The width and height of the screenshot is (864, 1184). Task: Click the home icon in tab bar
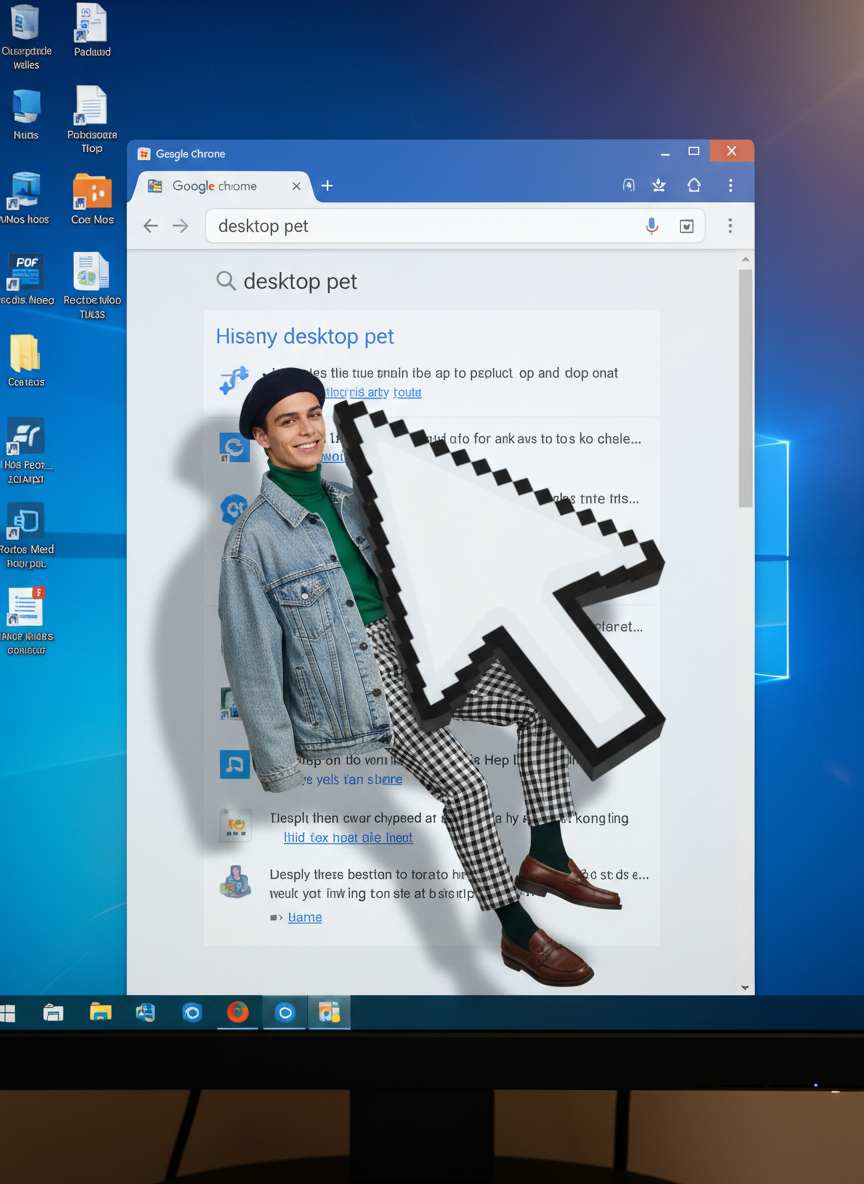[694, 185]
